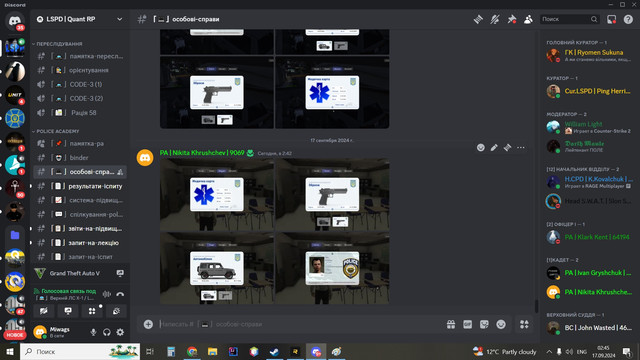Open apps launcher icon in message bar
Screen dimensions: 640x360
tap(524, 324)
